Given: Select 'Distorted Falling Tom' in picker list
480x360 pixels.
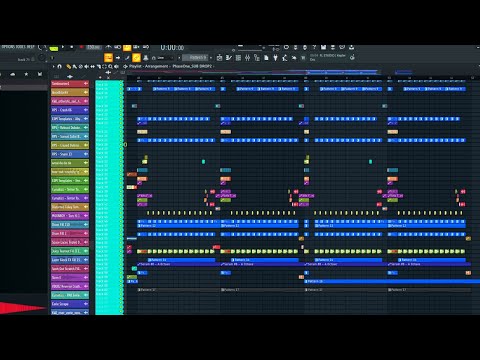Looking at the screenshot, I should pyautogui.click(x=70, y=207).
